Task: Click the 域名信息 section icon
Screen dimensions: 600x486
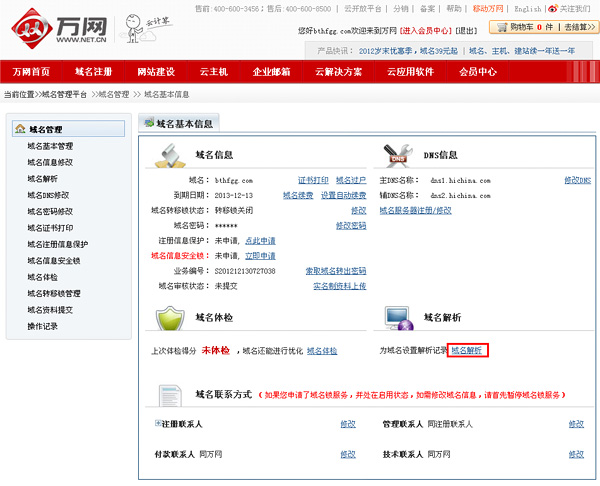Action: (170, 155)
